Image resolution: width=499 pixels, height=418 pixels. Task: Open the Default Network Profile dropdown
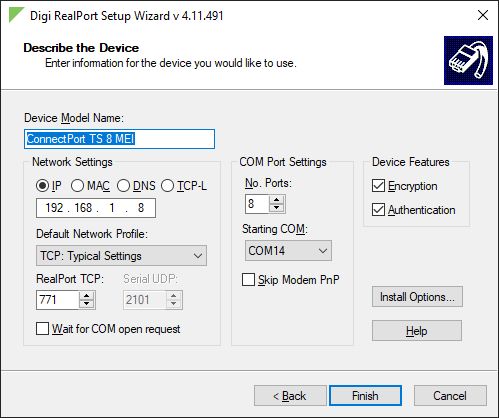point(121,256)
